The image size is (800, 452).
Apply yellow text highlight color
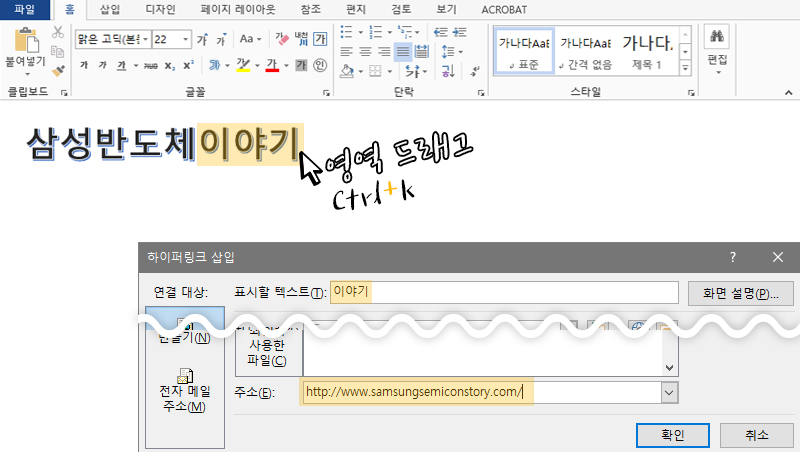coord(243,65)
